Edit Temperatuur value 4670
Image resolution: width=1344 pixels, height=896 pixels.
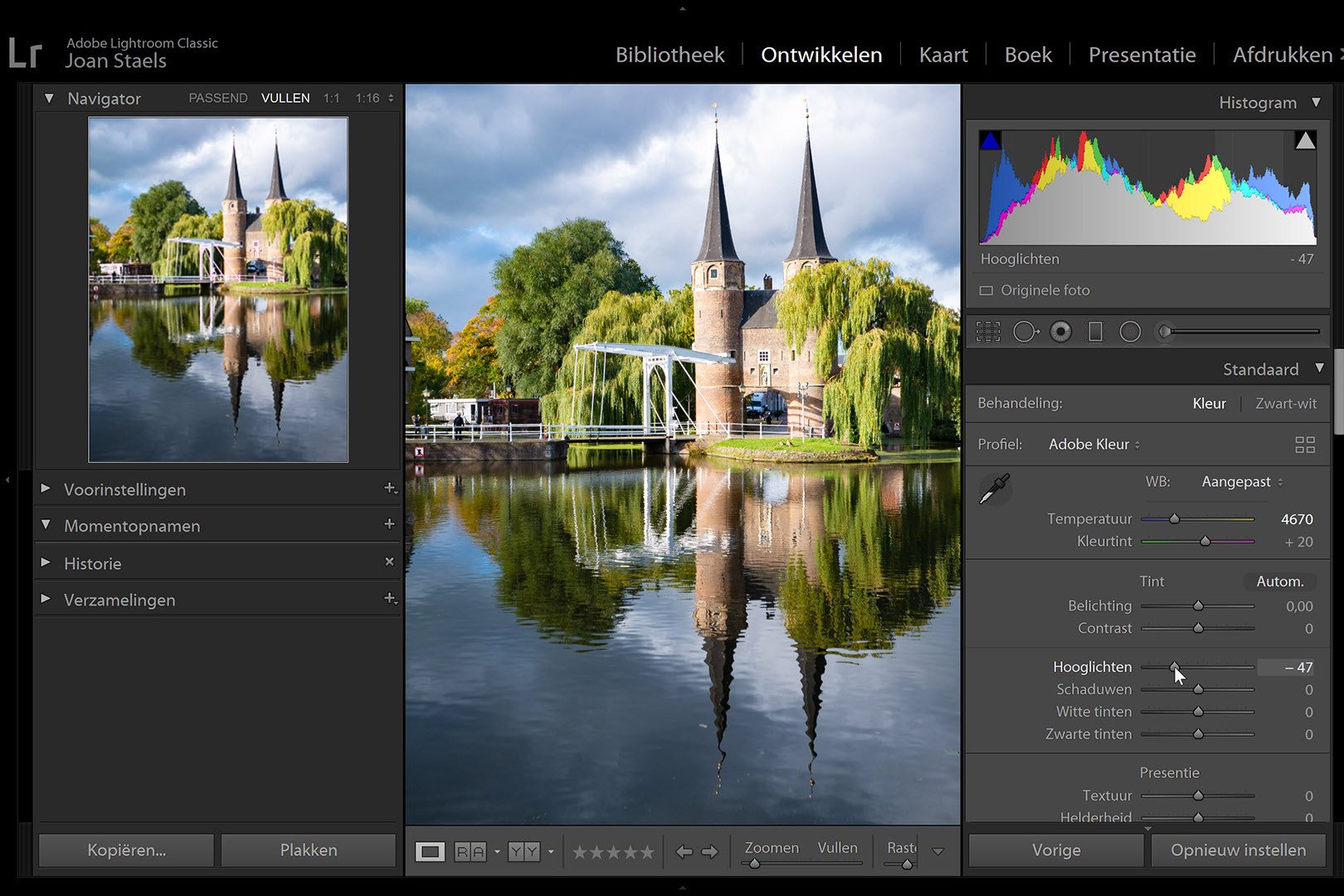click(x=1297, y=519)
